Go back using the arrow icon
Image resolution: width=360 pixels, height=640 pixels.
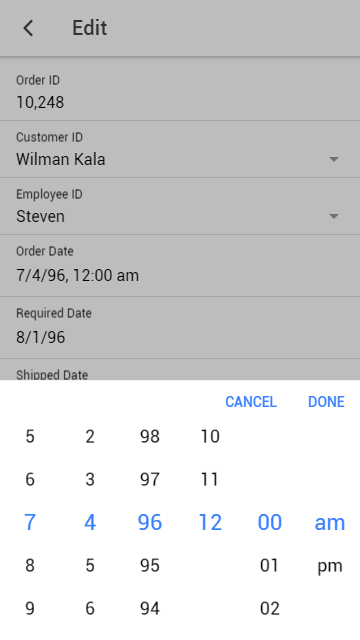coord(28,28)
